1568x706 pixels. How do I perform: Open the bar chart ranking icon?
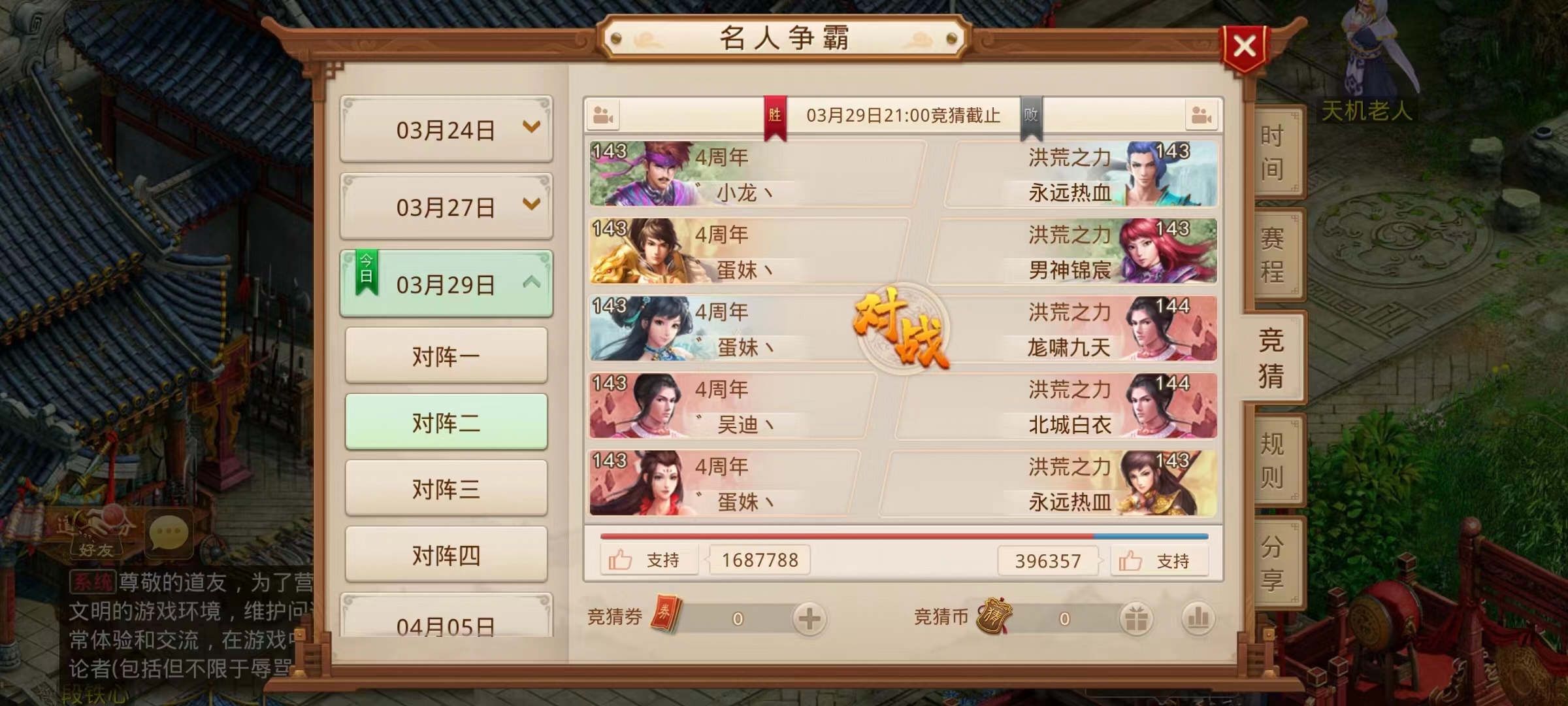pos(1198,618)
